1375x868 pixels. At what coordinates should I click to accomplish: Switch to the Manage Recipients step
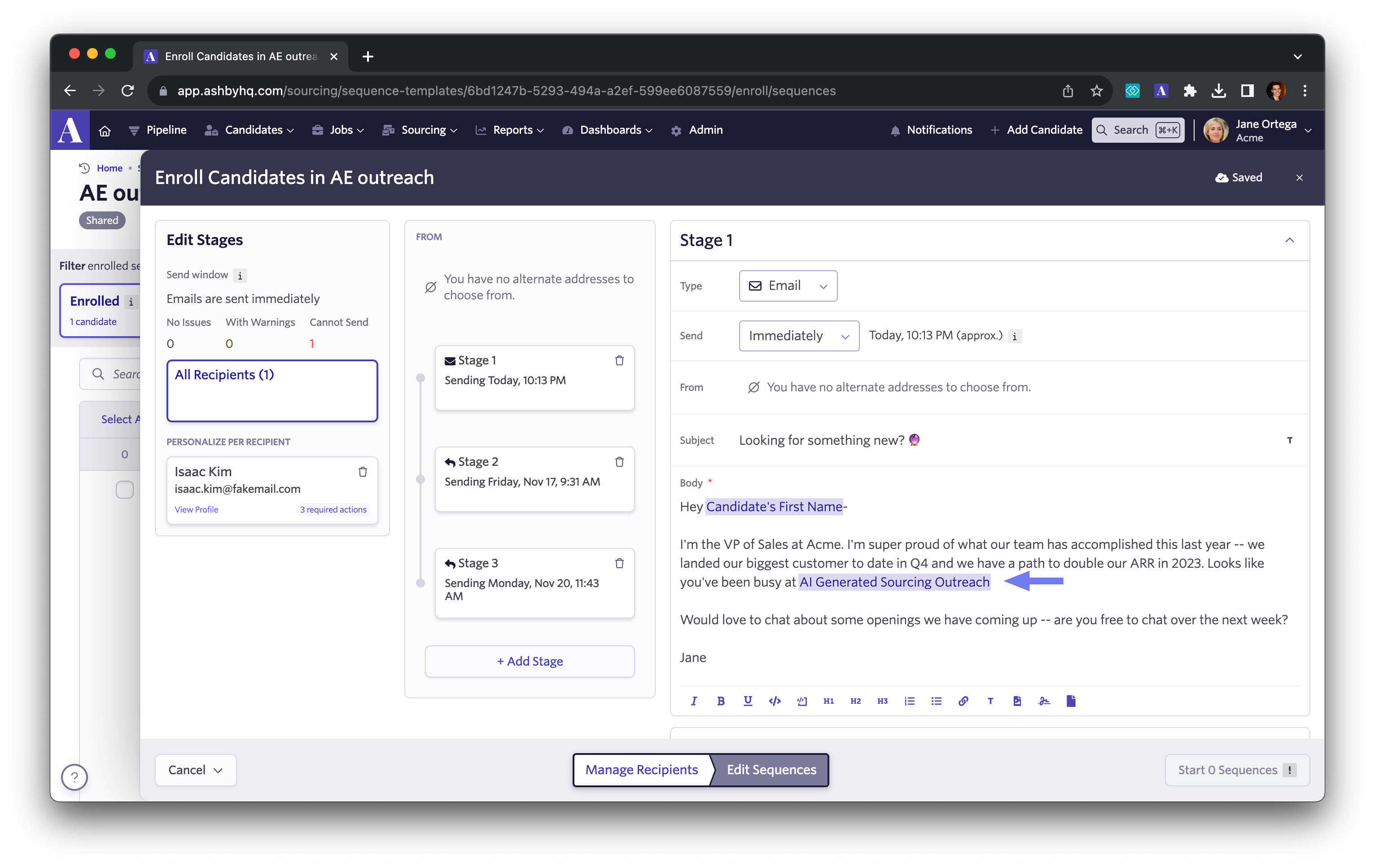pos(641,769)
